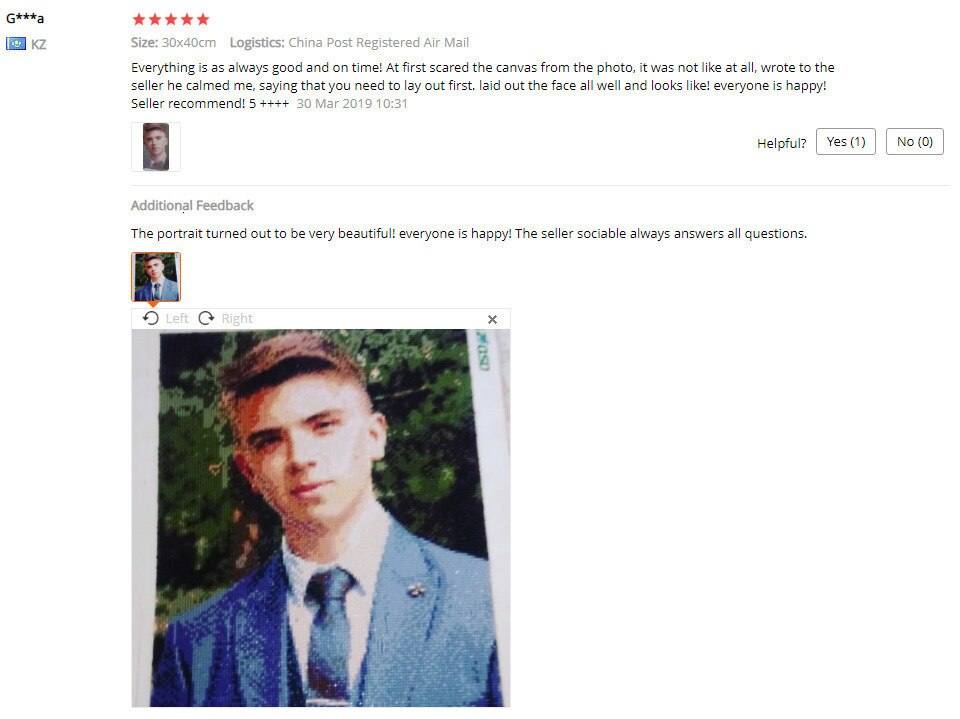Click the Additional Feedback heading
Screen dimensions: 960x719
(192, 205)
